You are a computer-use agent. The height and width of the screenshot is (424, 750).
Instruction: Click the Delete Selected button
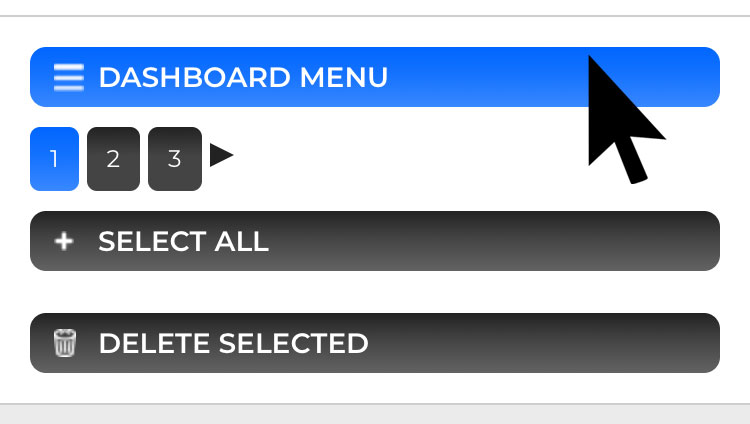pyautogui.click(x=375, y=343)
